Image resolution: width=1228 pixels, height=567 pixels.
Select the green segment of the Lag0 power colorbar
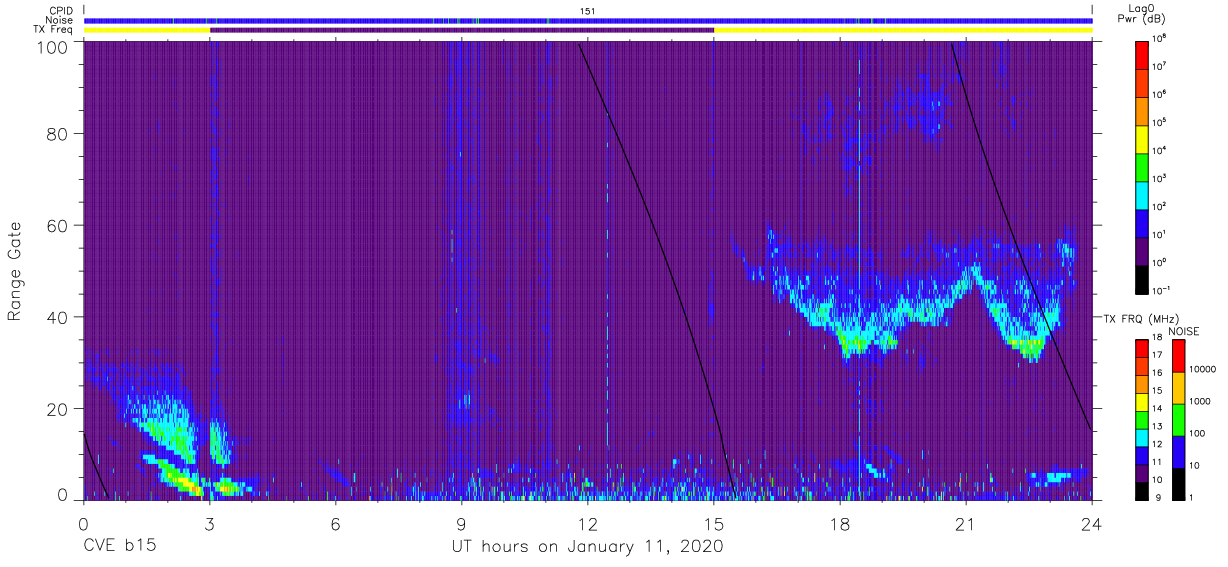[x=1142, y=166]
